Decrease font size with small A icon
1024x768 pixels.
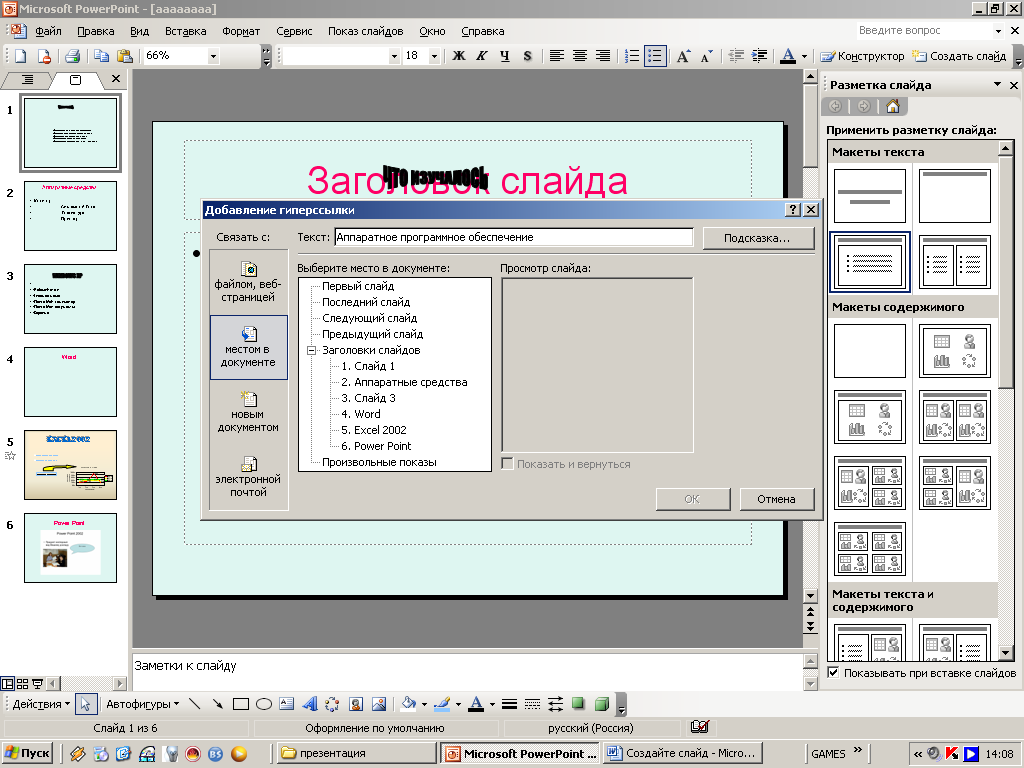[706, 56]
